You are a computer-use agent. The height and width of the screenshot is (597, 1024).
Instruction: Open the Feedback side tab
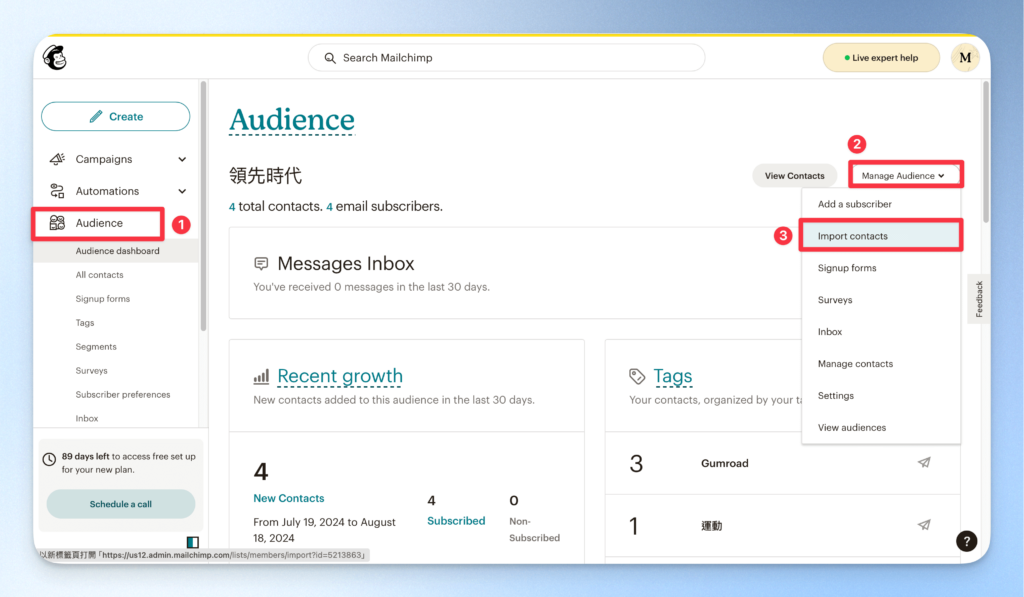pyautogui.click(x=978, y=299)
